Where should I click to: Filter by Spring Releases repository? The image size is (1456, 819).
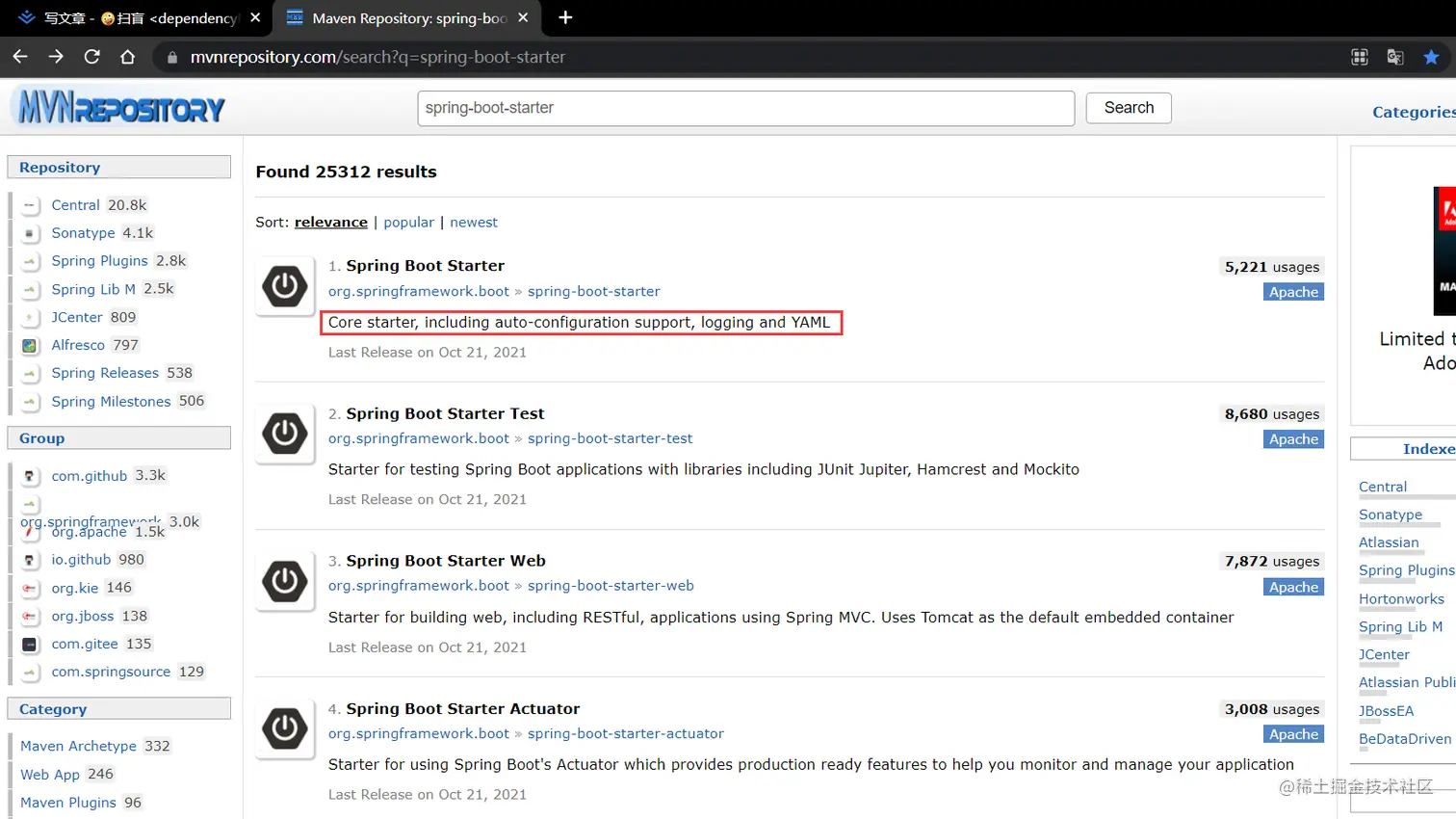point(105,373)
